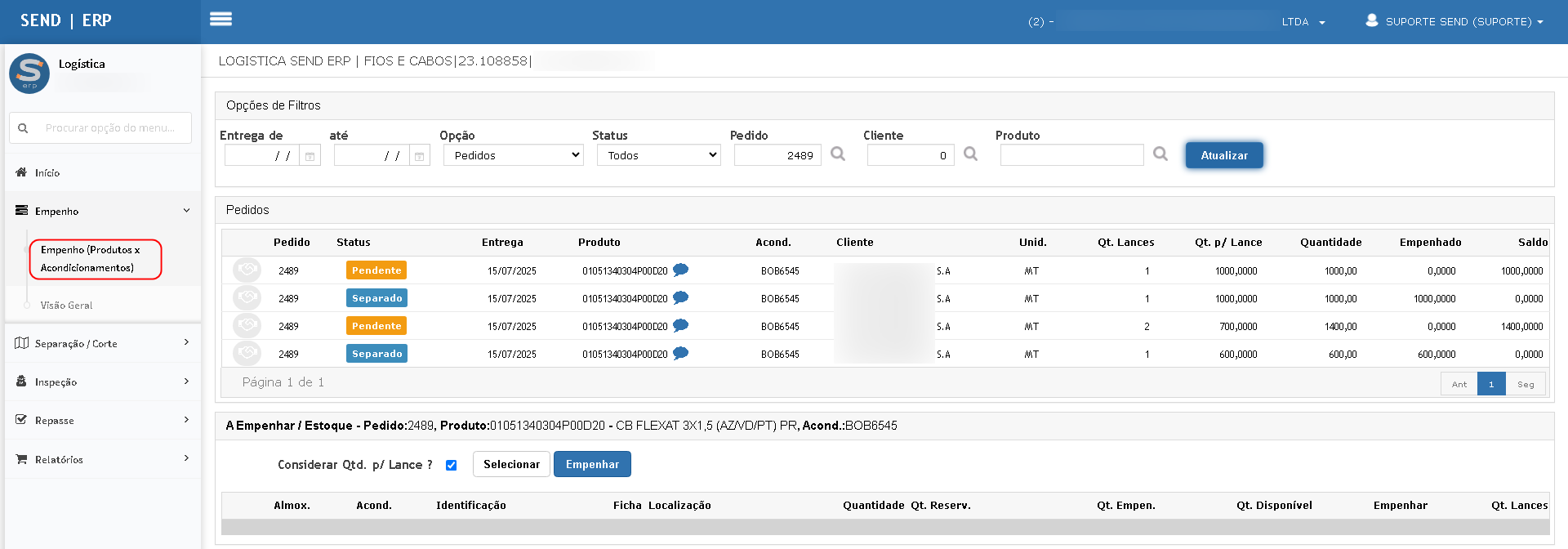Expand Relatórios menu chevron
Screen dimensions: 1568x549
pos(186,458)
